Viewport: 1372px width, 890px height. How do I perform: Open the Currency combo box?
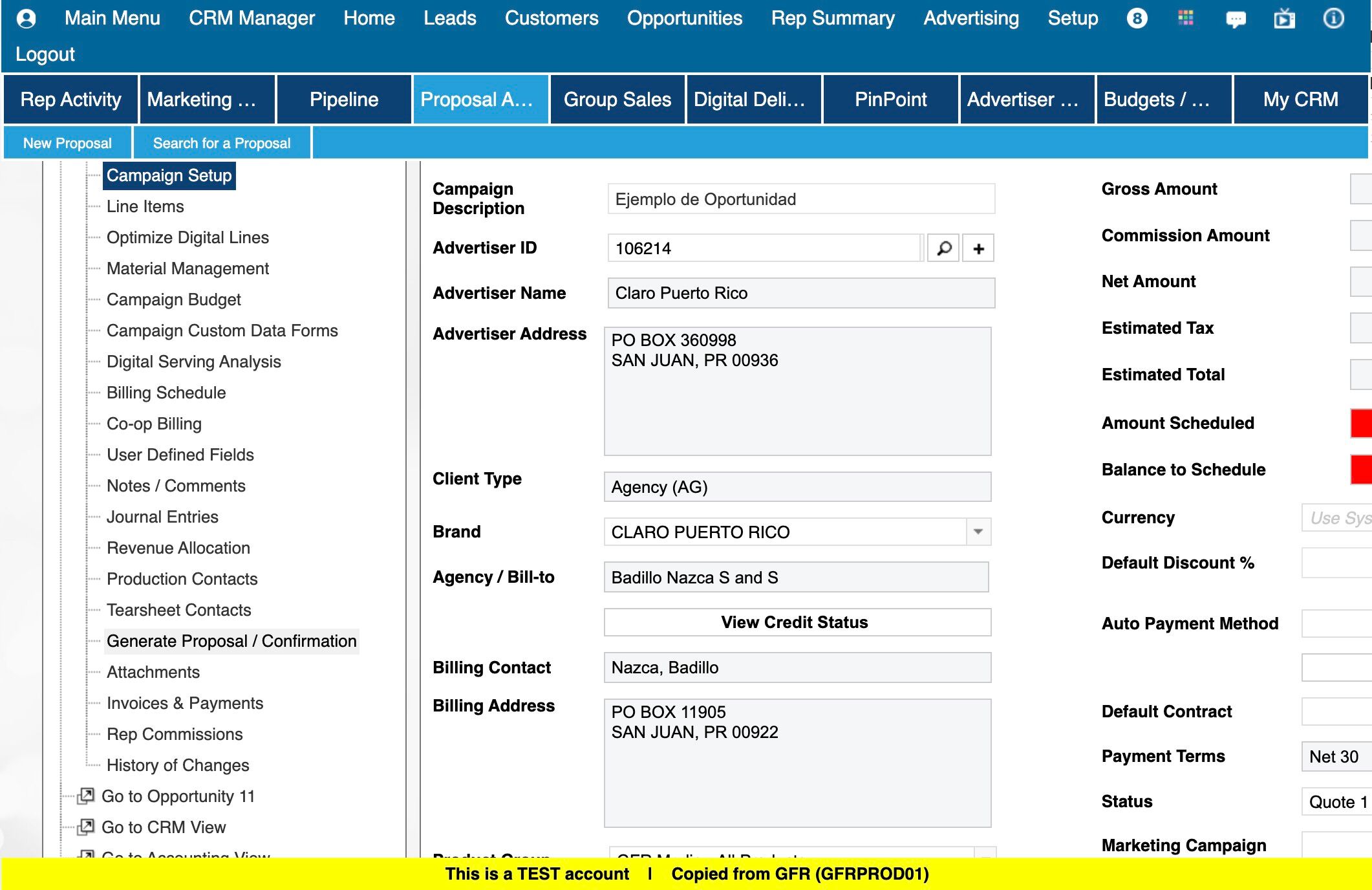click(1336, 517)
